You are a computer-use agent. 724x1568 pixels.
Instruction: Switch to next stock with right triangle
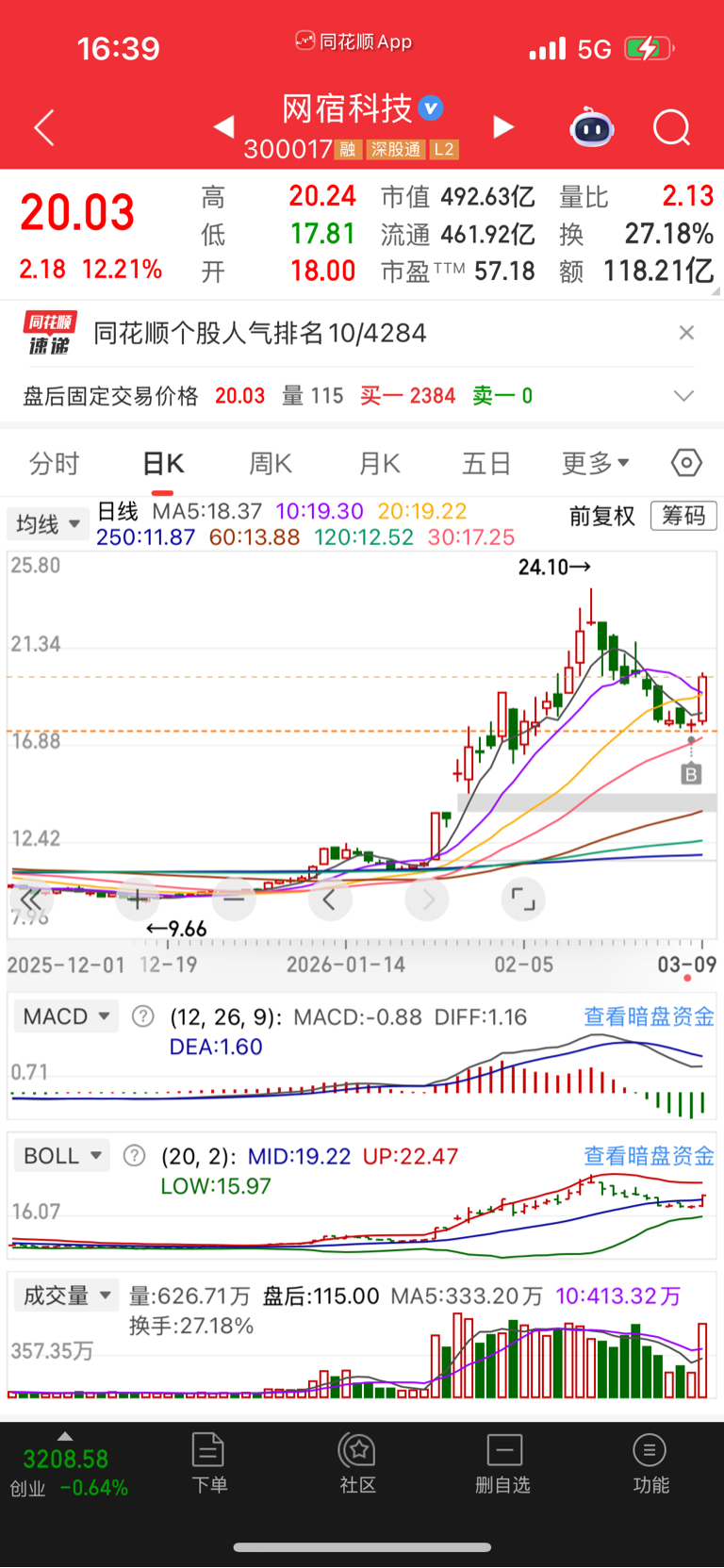503,126
